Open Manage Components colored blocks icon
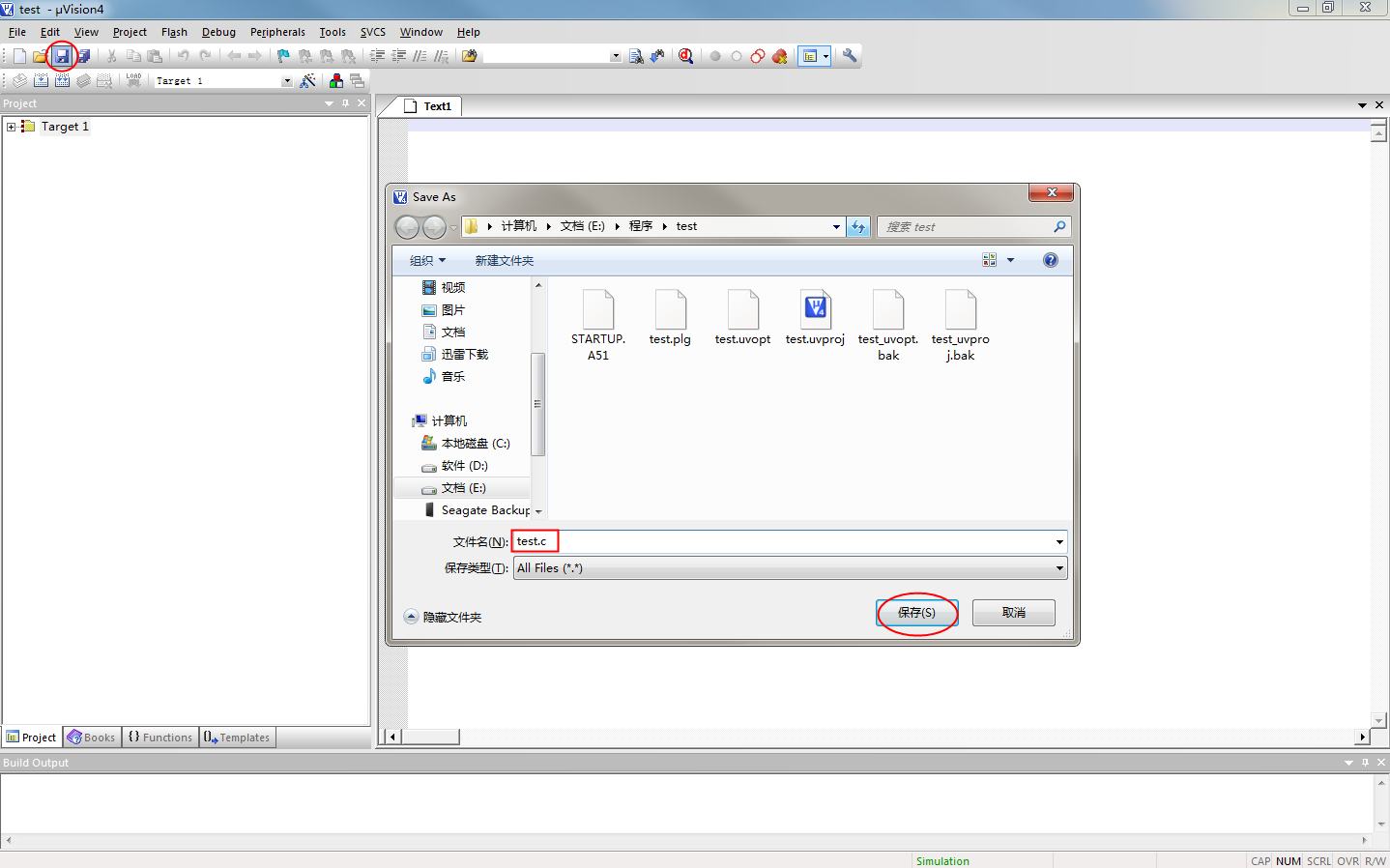 coord(335,81)
